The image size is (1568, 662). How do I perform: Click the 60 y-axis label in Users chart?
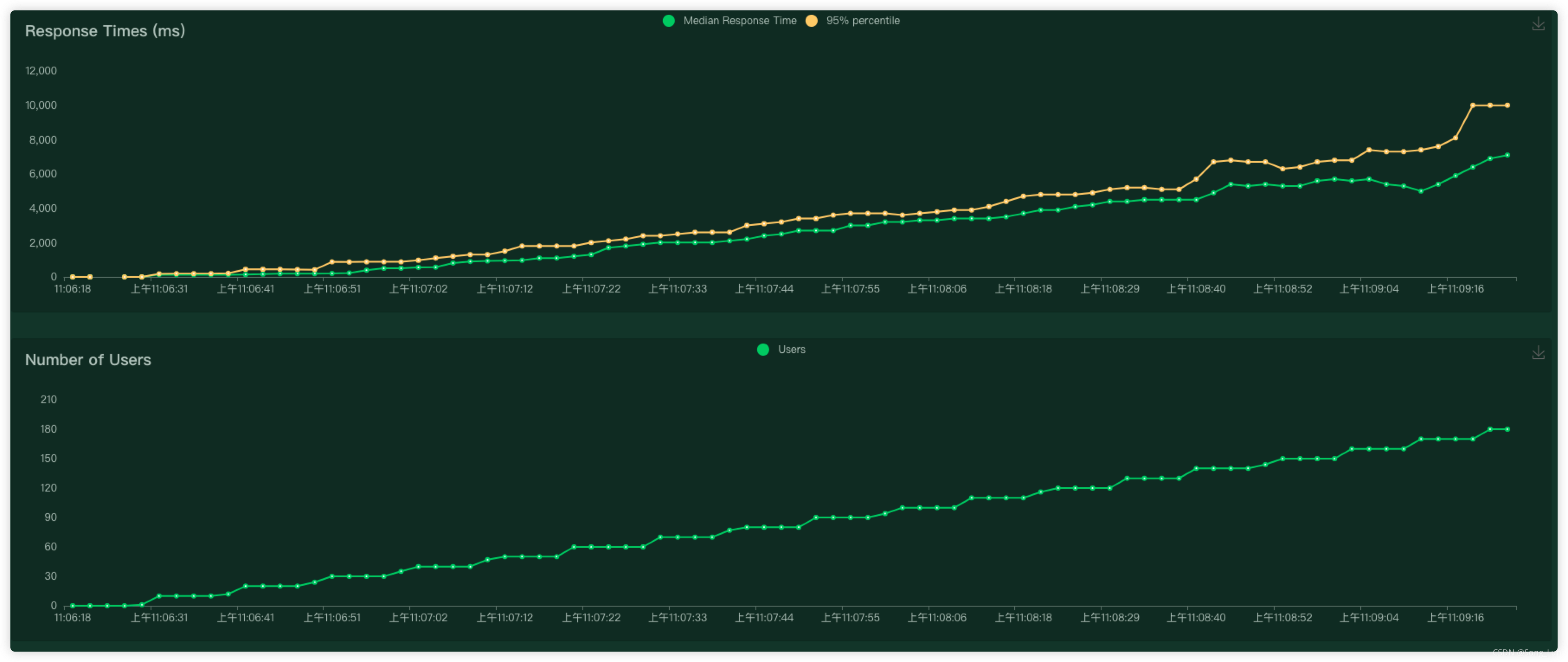tap(51, 547)
